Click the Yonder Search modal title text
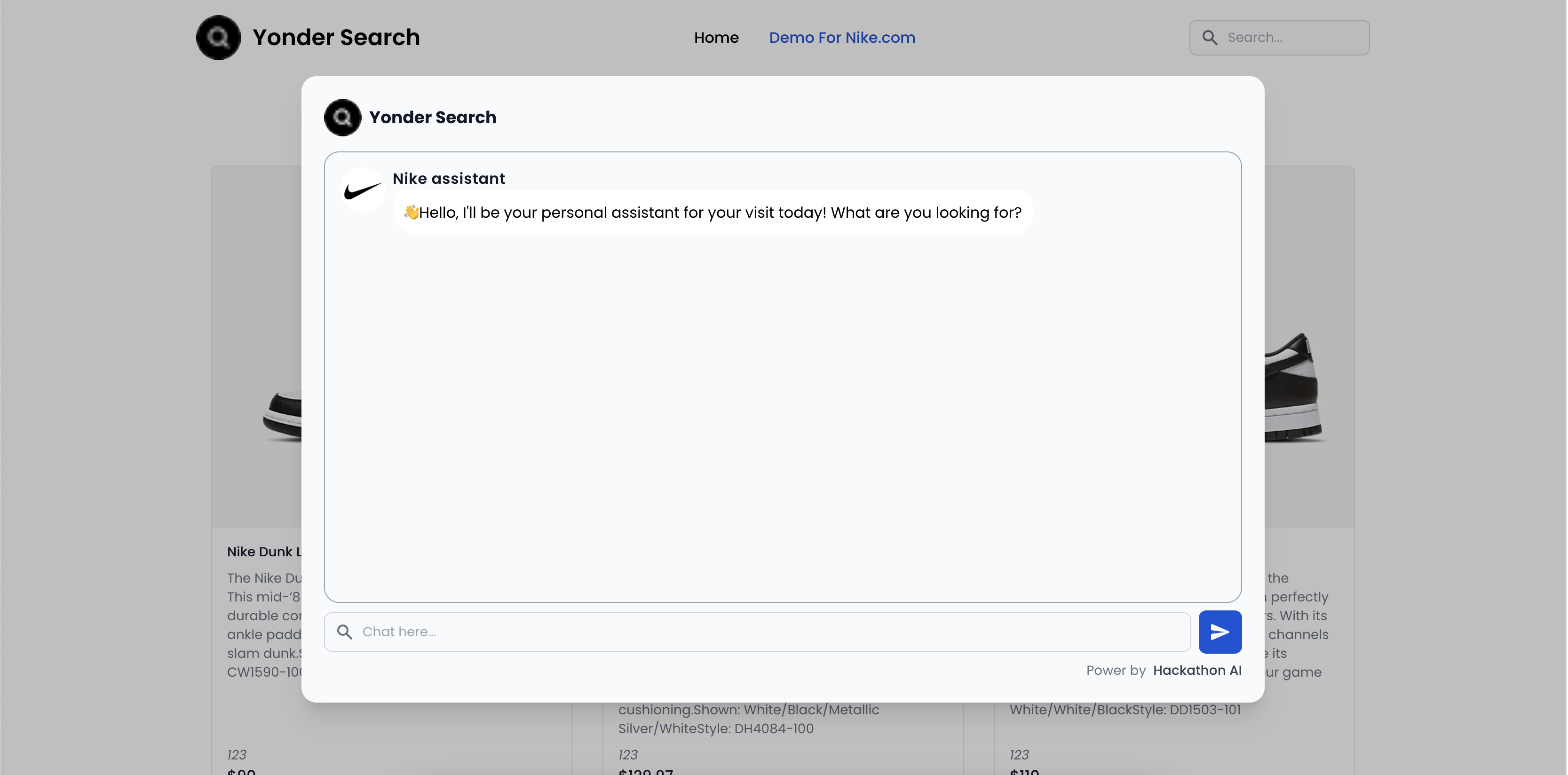Screen dimensions: 1568x775 [432, 117]
